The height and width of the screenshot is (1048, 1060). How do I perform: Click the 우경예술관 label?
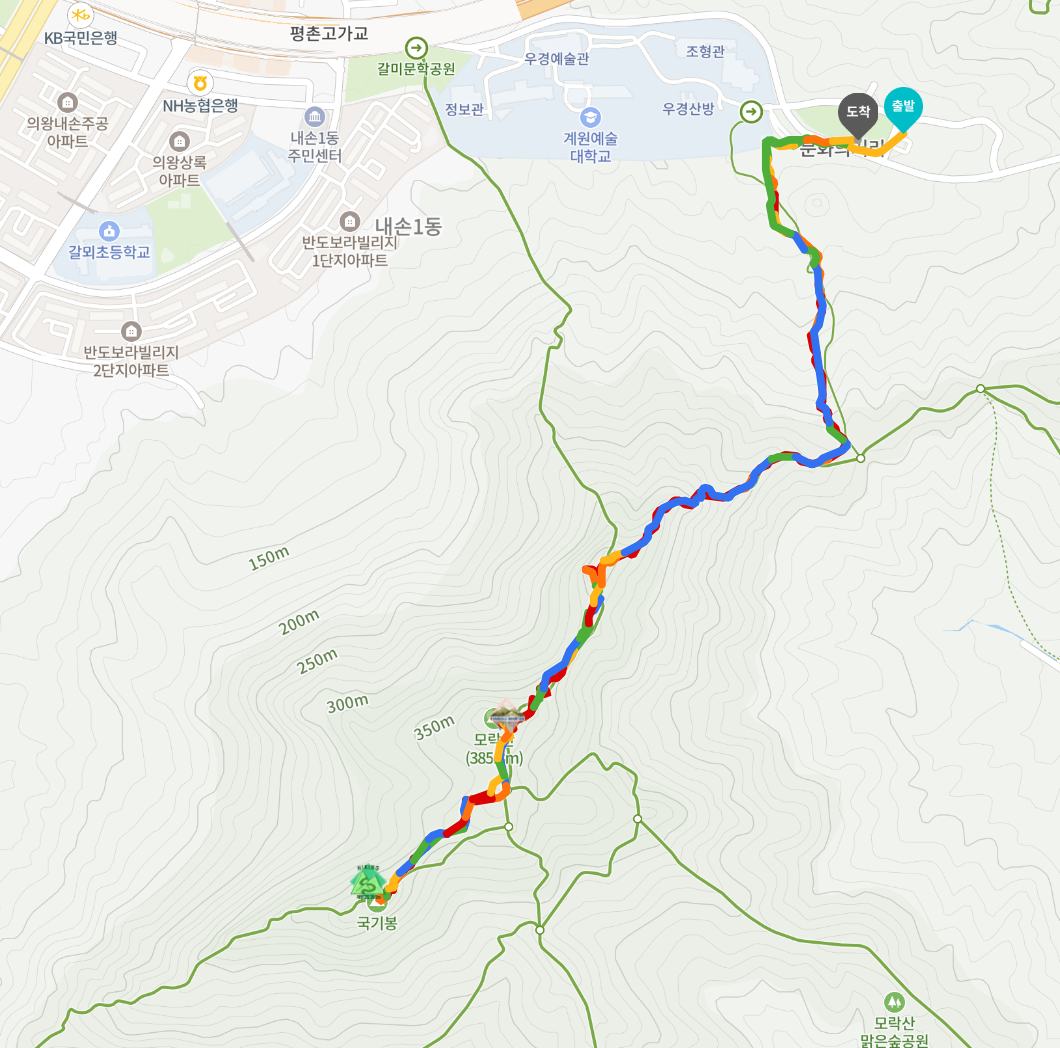[x=556, y=59]
